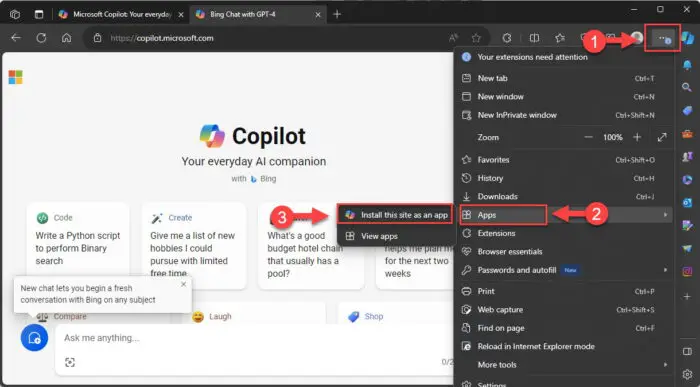The width and height of the screenshot is (700, 387).
Task: Click the Microsoft logo on the page
Action: pyautogui.click(x=15, y=77)
